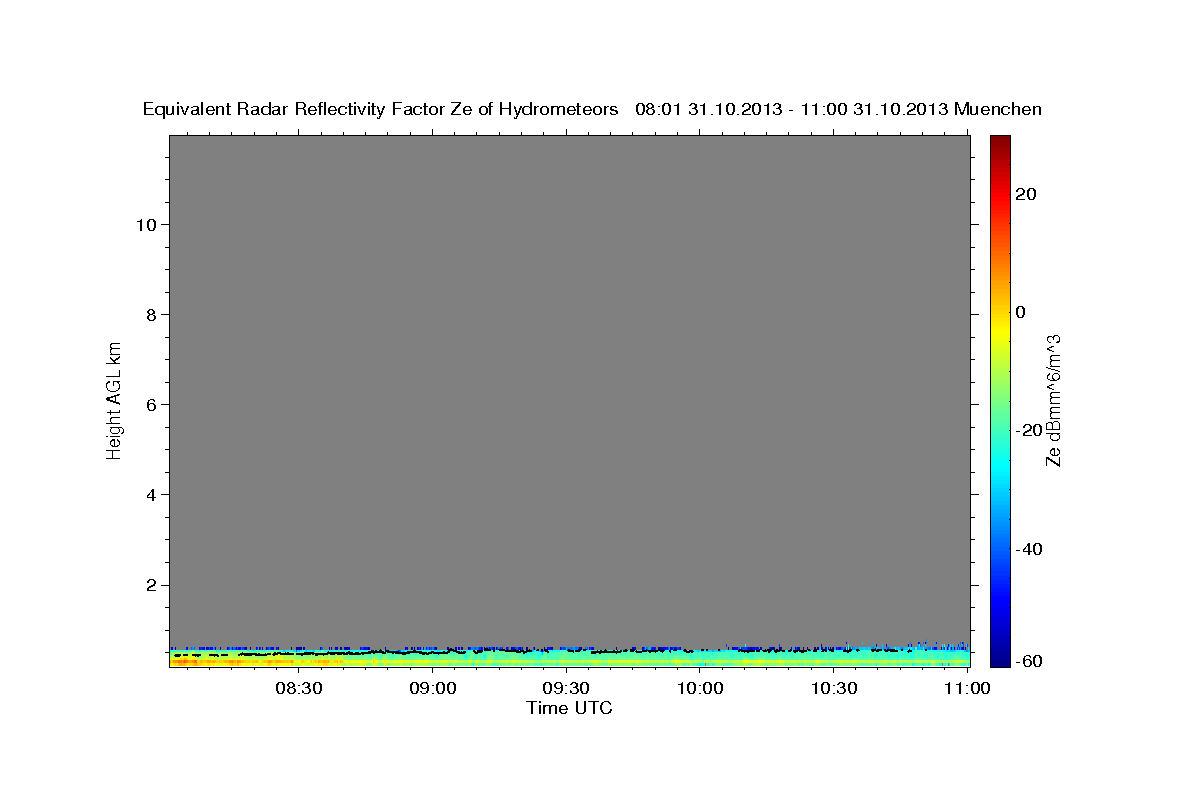Click the date range text '08:01 31.10.2013 - 11:00 31.10.2013 Muenchen'
Screen dimensions: 1200x800
[839, 110]
